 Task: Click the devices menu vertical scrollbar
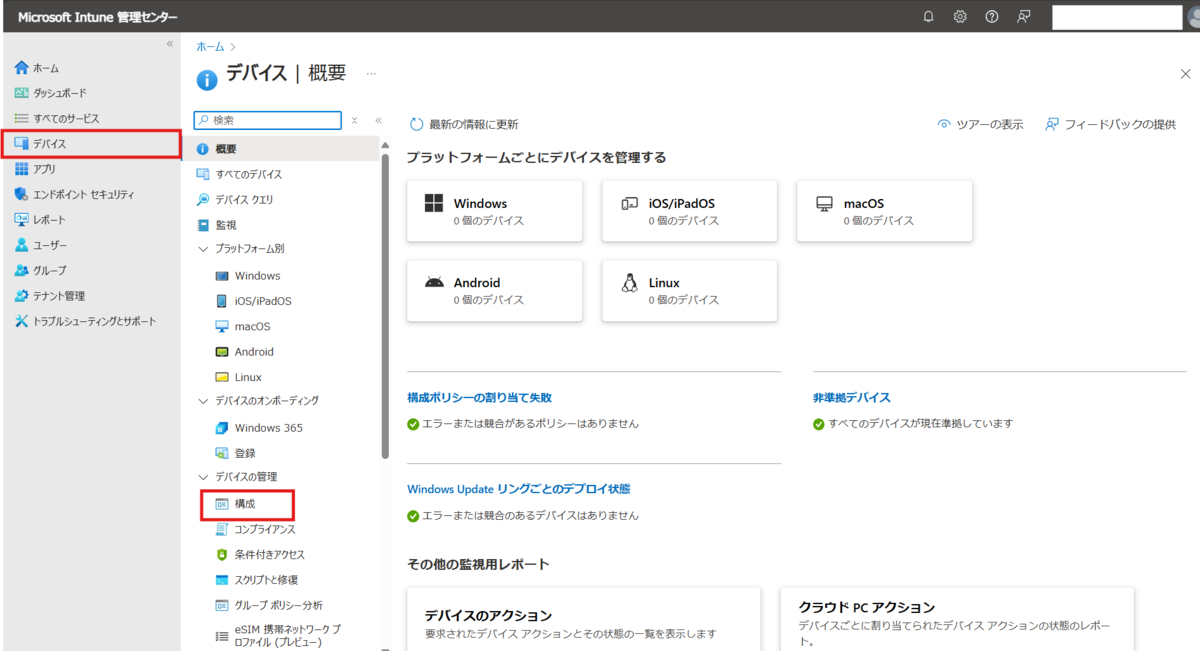click(x=385, y=305)
